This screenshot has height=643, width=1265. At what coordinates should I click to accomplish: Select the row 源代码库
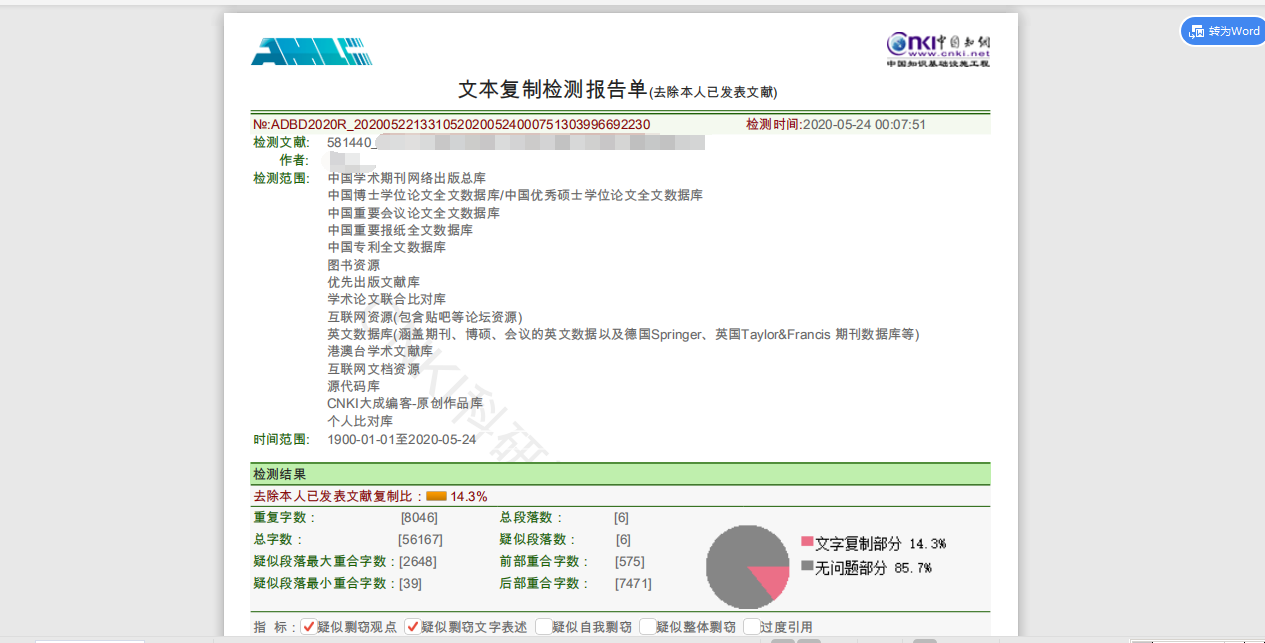coord(353,386)
